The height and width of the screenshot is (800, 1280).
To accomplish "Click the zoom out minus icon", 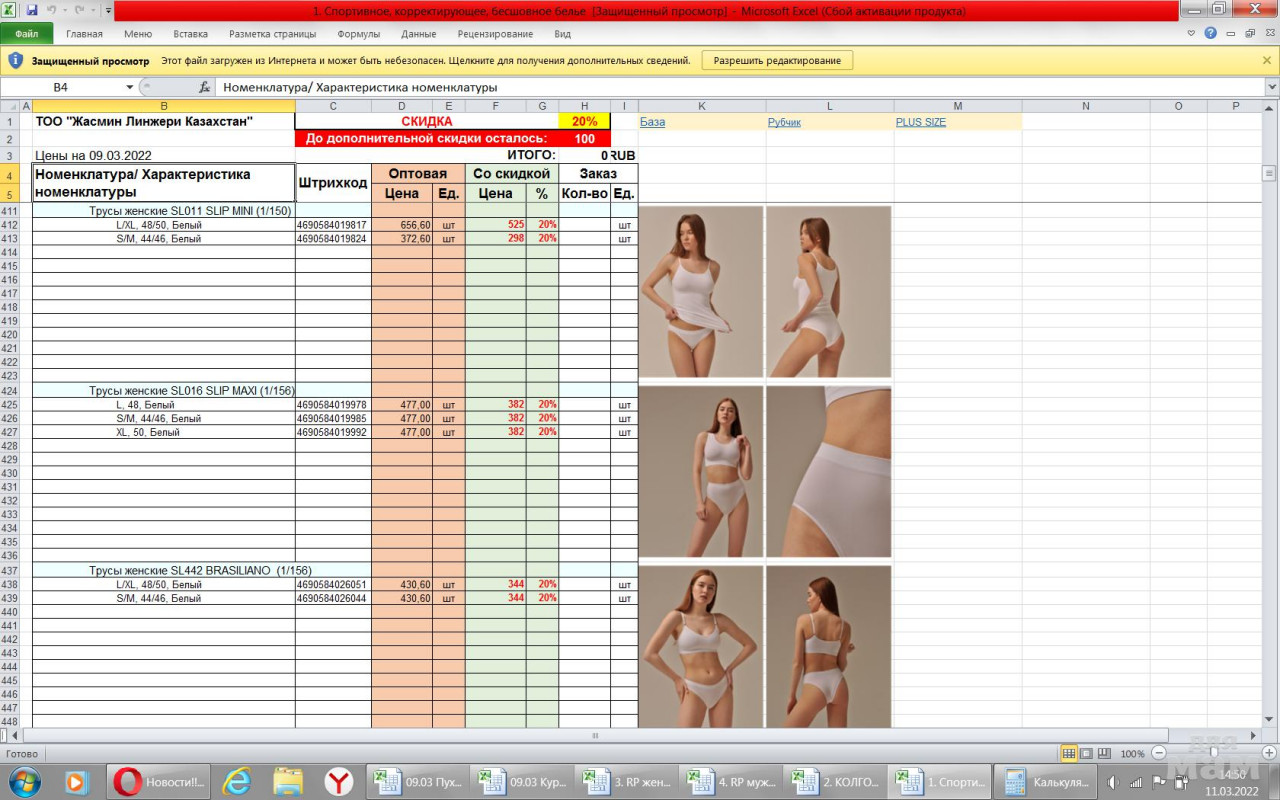I will (1159, 753).
